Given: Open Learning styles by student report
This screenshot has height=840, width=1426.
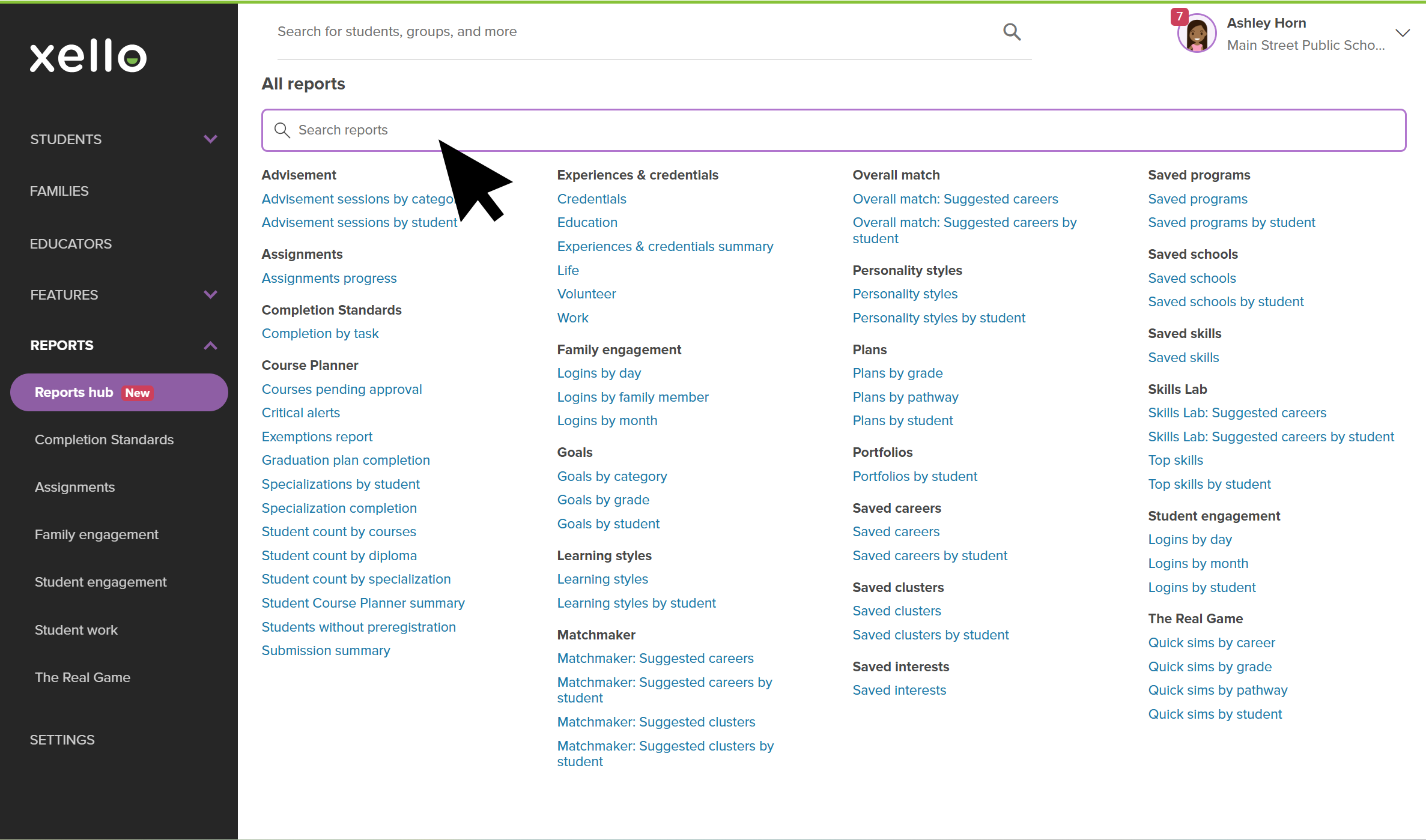Looking at the screenshot, I should [637, 603].
